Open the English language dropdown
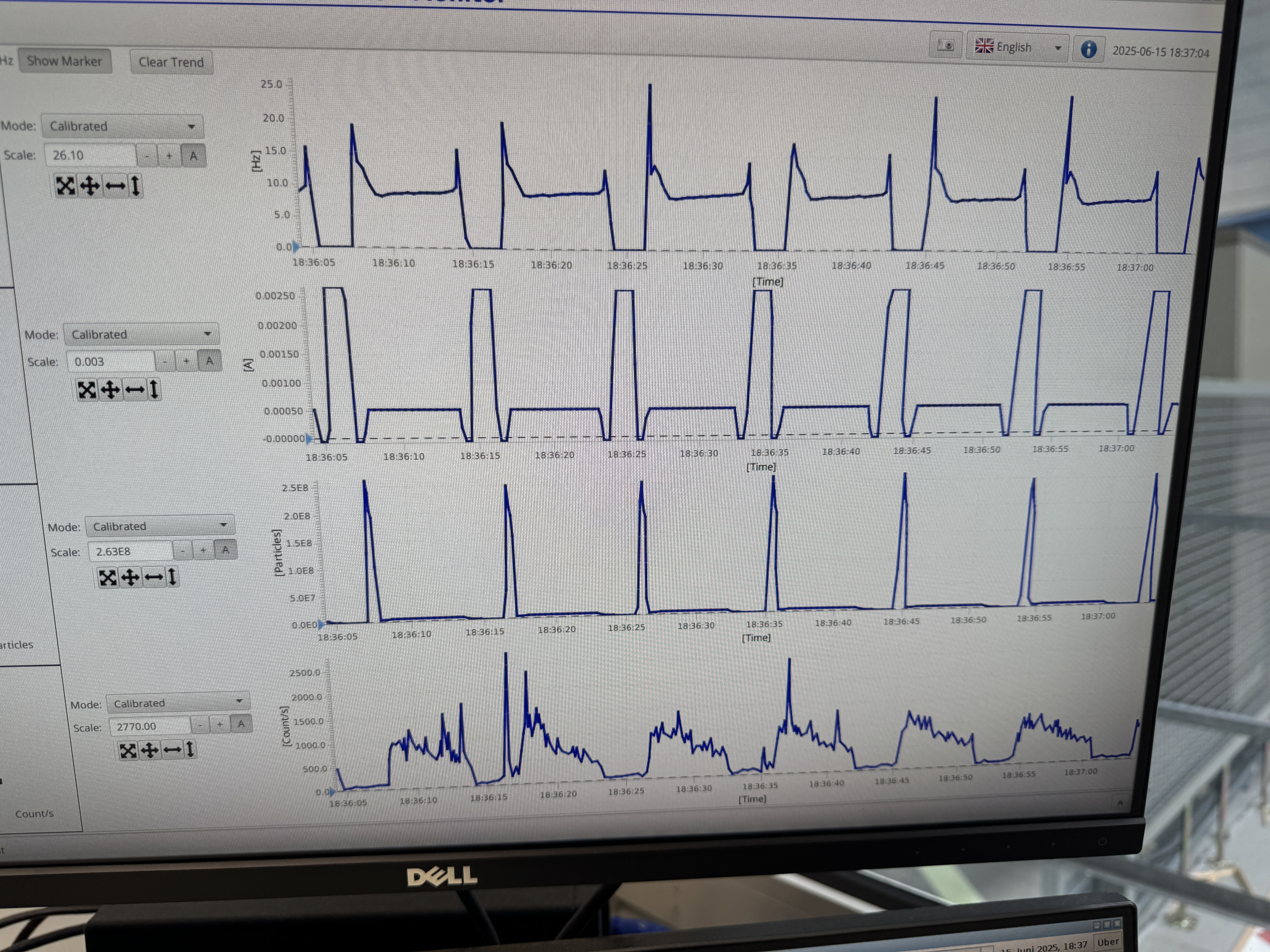This screenshot has height=952, width=1270. point(1017,48)
